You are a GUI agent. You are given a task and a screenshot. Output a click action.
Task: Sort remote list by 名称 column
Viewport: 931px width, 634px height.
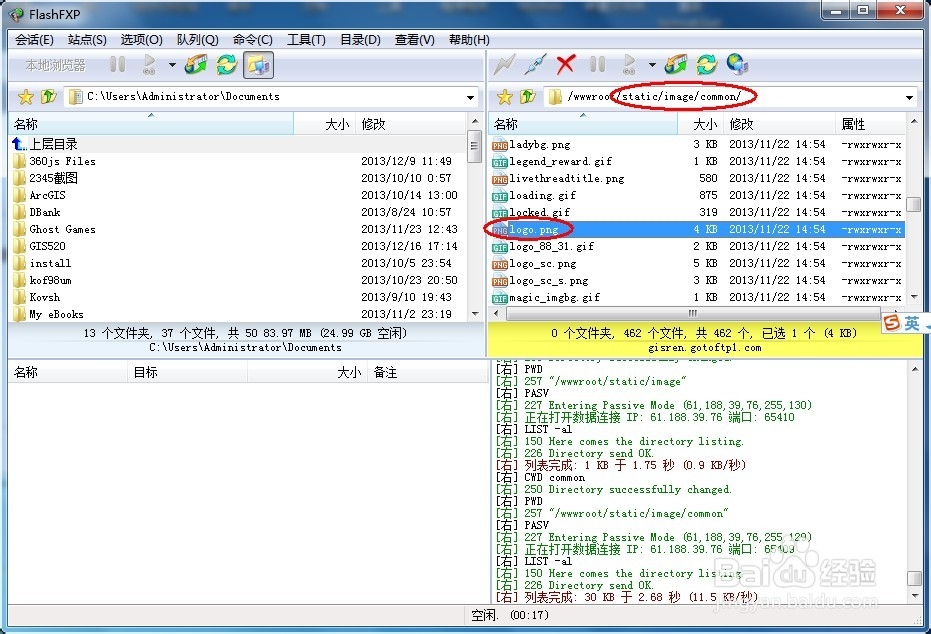coord(582,124)
